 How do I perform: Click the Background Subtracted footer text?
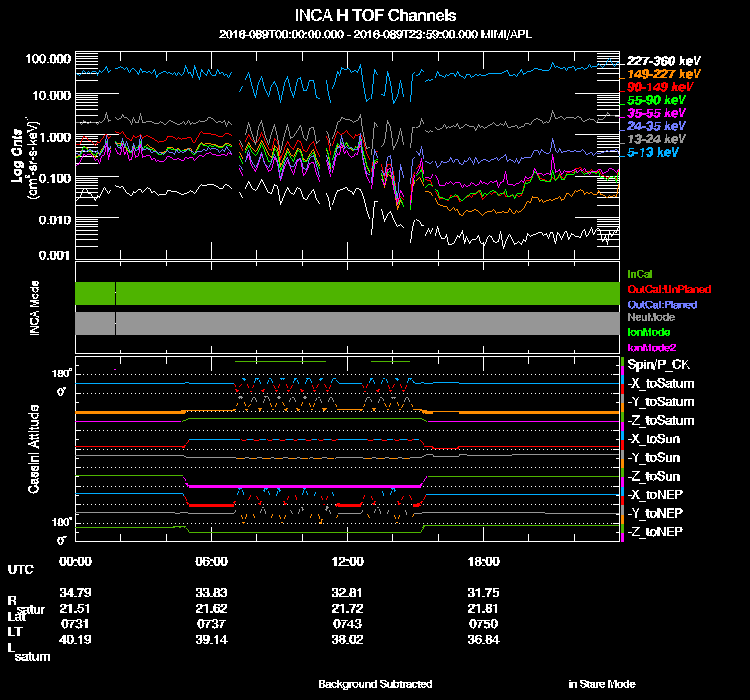click(375, 684)
